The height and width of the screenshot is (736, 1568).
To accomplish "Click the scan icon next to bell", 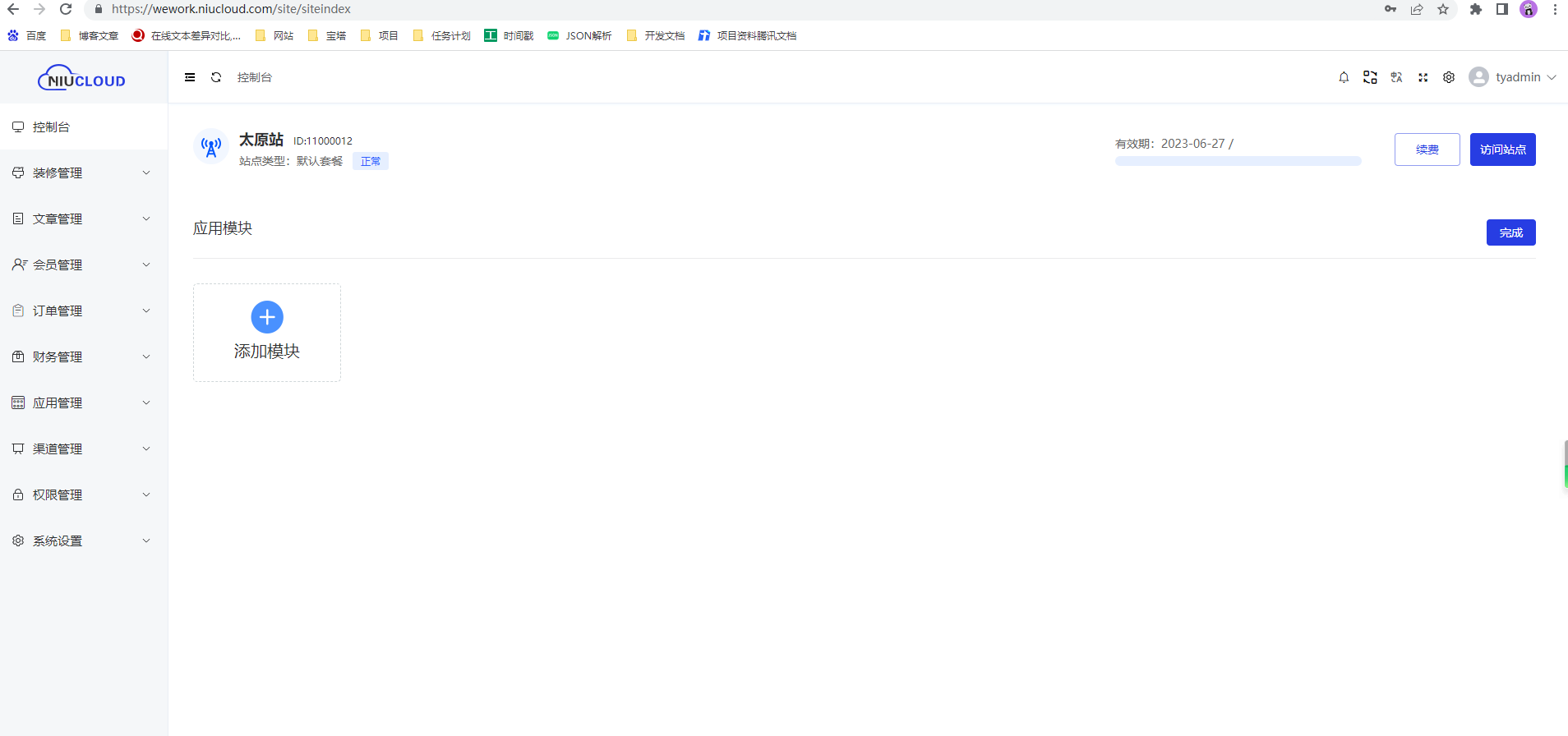I will coord(1370,77).
